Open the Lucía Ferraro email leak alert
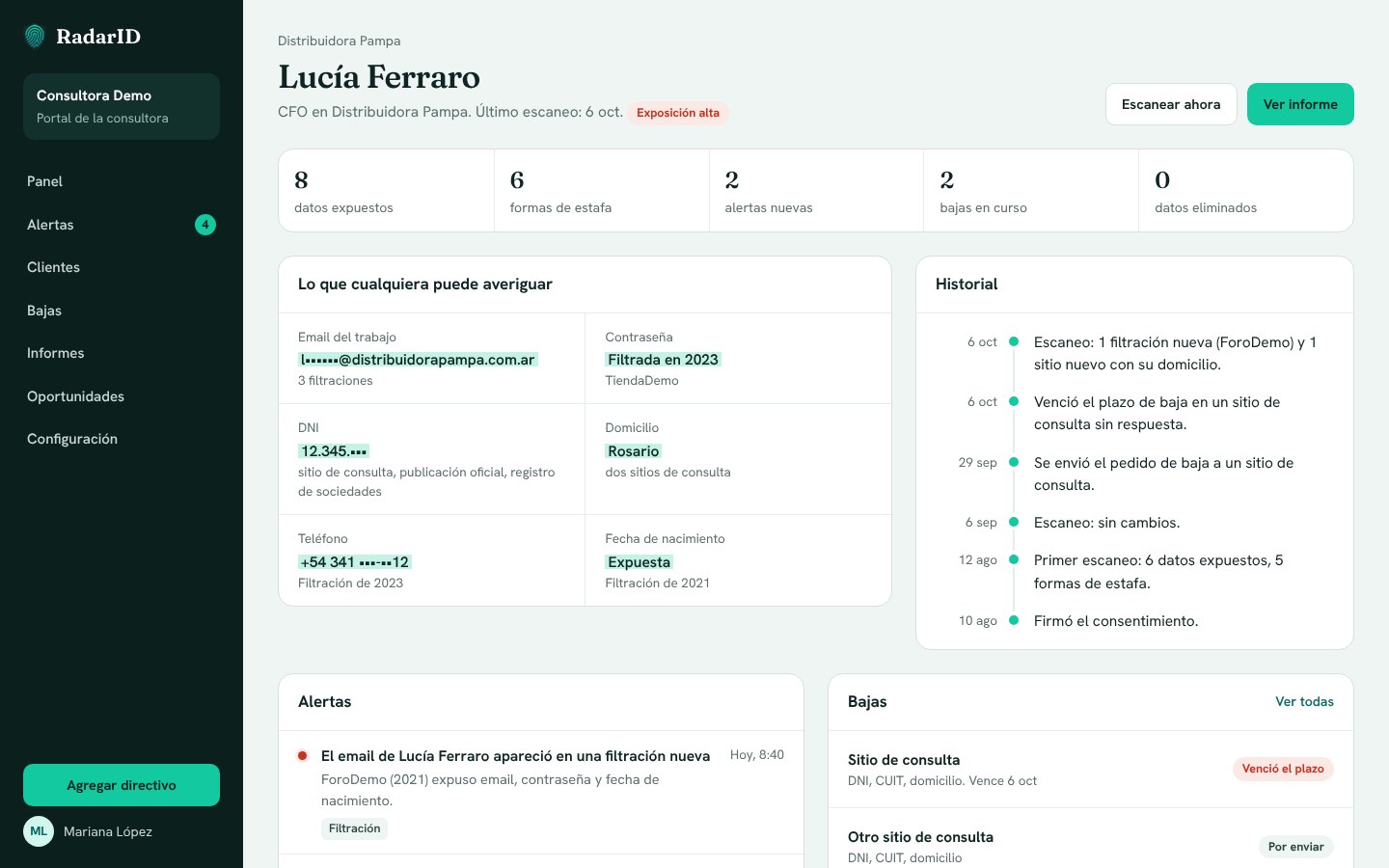 [x=540, y=792]
